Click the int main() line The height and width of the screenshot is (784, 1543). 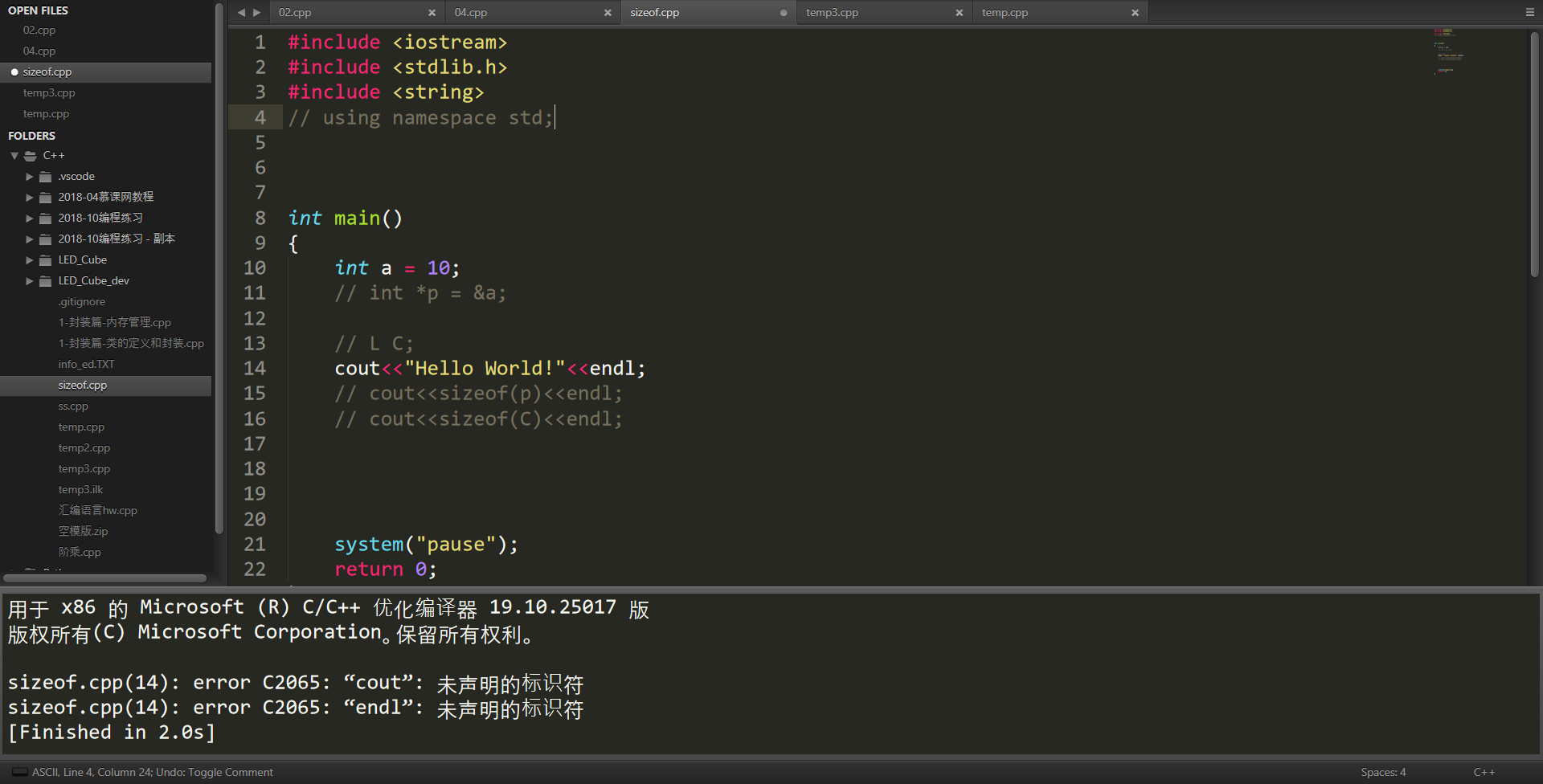pos(345,218)
